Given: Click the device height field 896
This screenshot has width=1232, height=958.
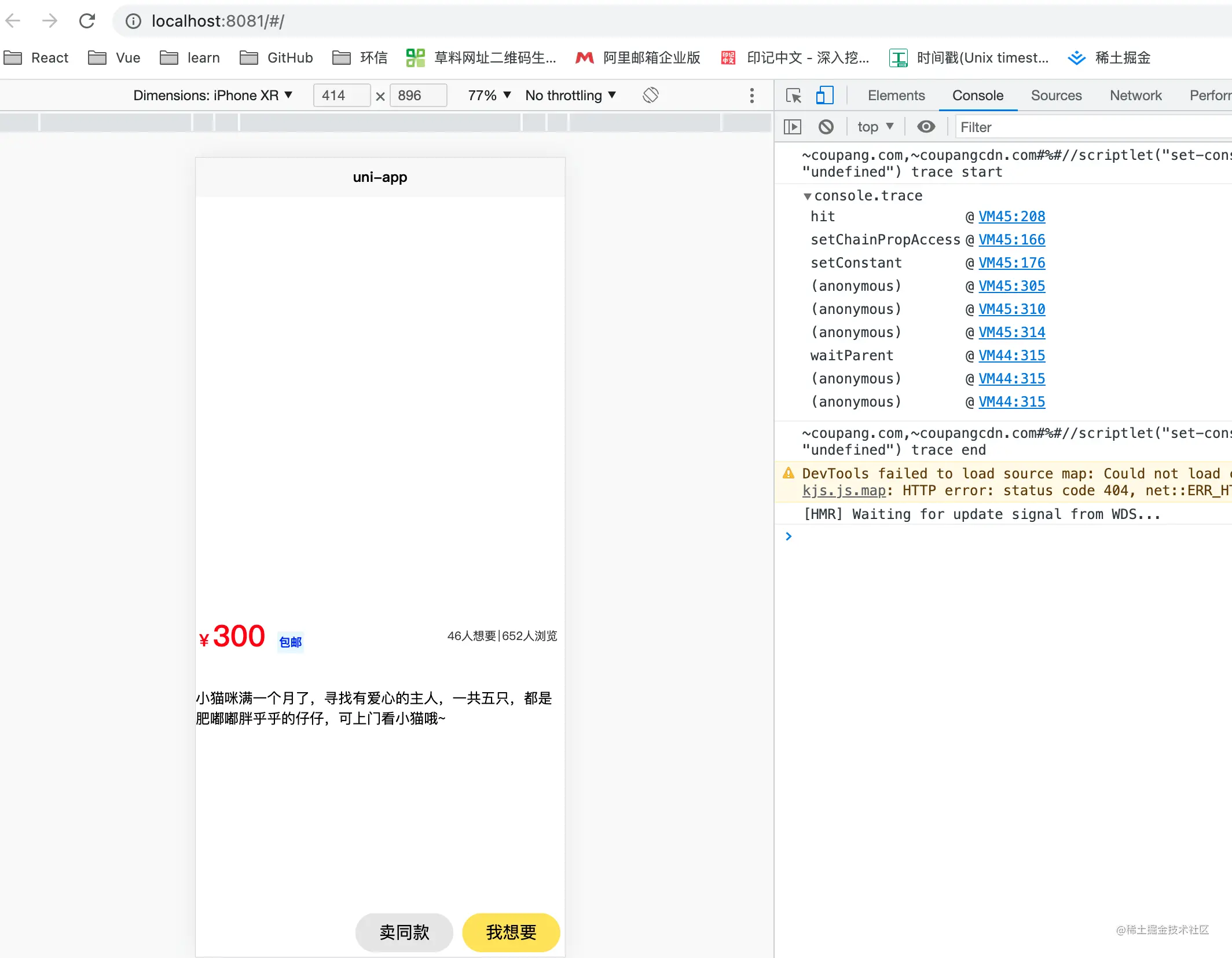Looking at the screenshot, I should [418, 96].
